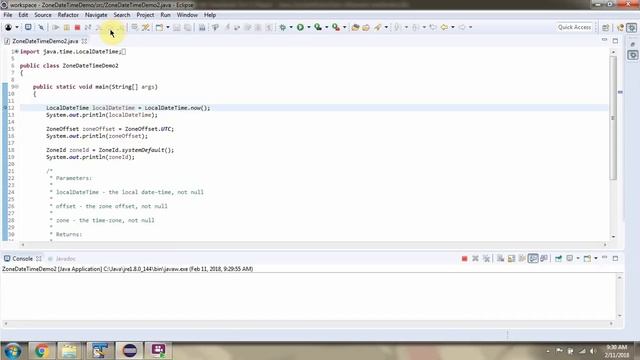Click the Debug launch bug icon
The width and height of the screenshot is (640, 360).
coord(282,27)
